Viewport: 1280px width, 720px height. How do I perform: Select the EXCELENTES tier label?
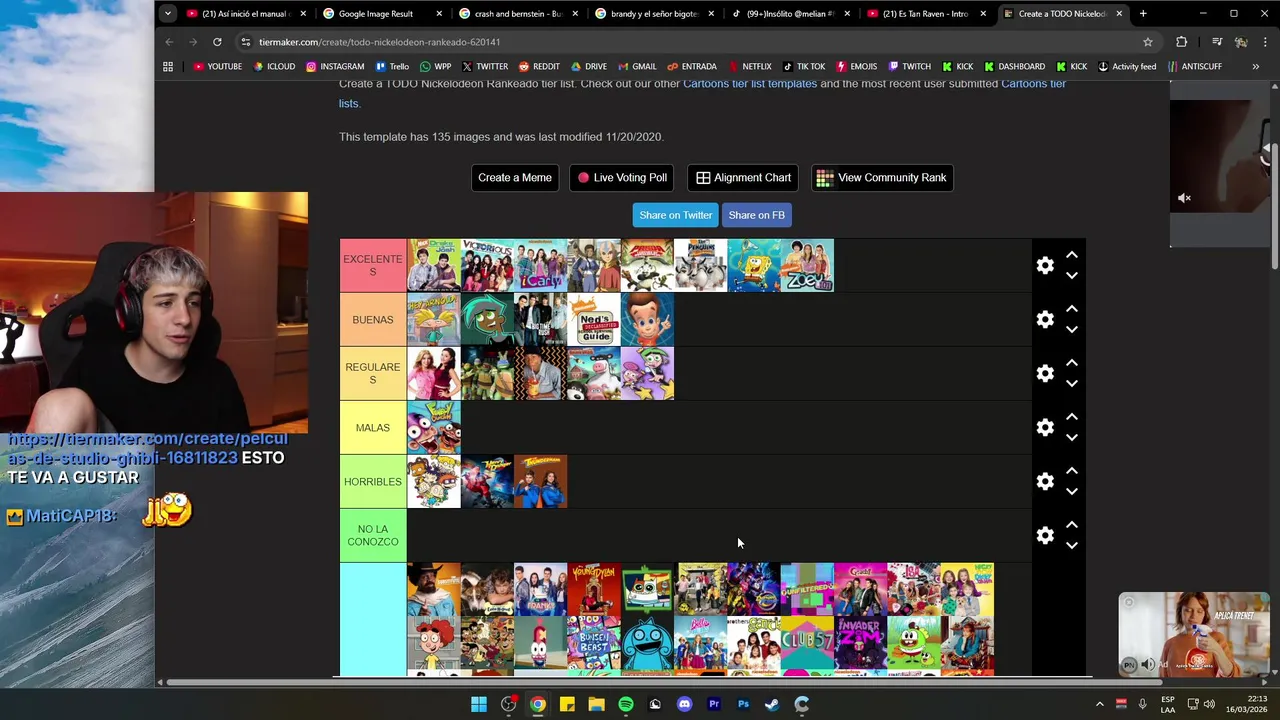tap(373, 265)
